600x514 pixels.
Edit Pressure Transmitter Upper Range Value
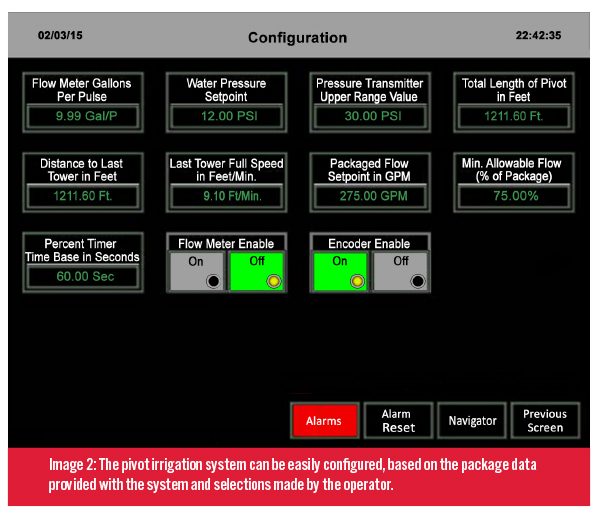(x=369, y=116)
